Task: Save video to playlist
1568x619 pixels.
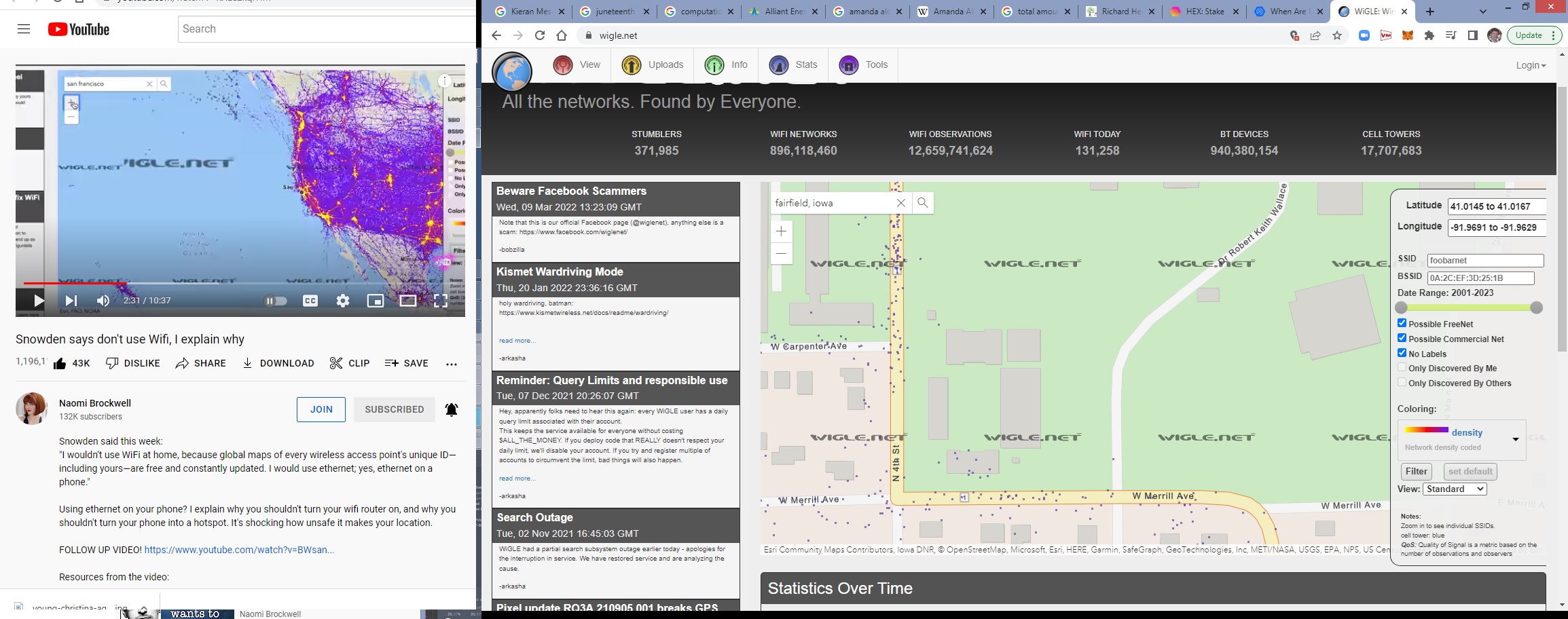Action: click(x=406, y=364)
